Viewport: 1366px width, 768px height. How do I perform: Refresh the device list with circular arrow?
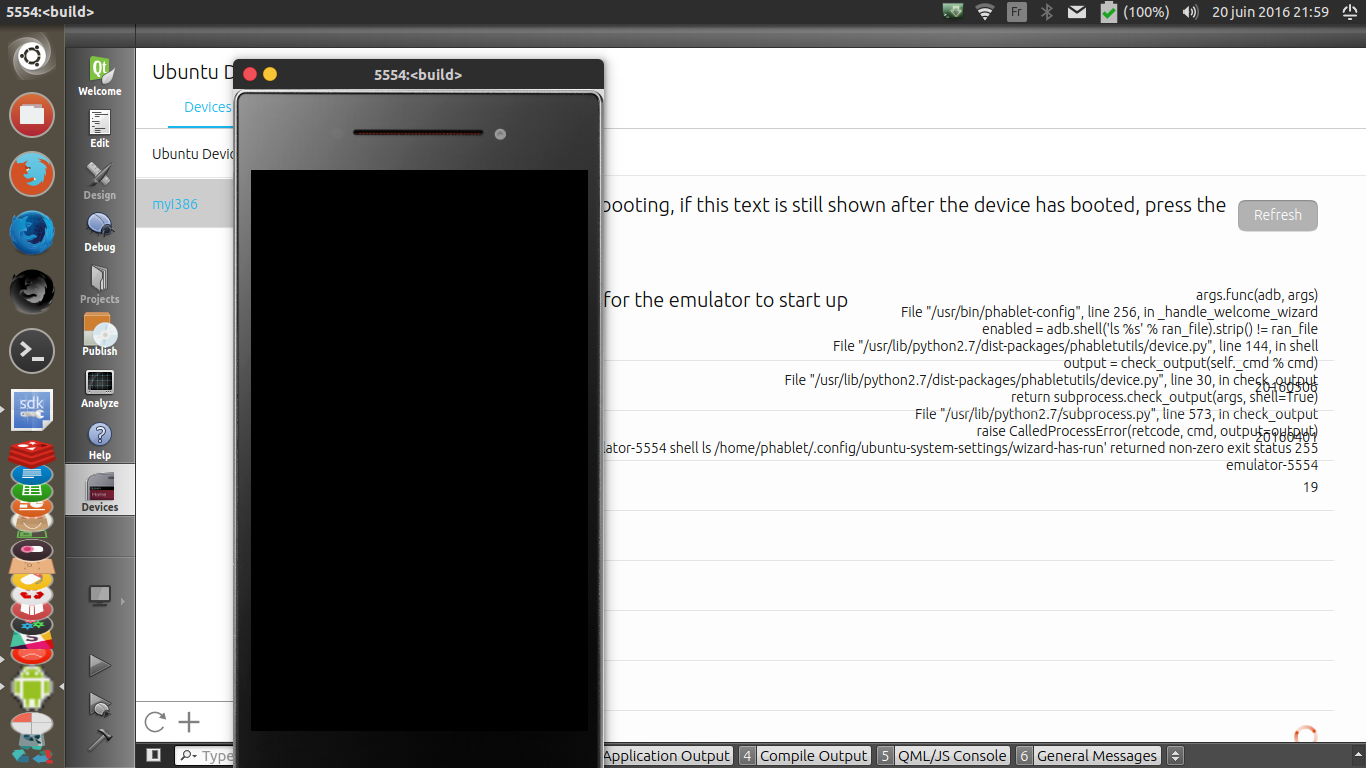point(155,722)
